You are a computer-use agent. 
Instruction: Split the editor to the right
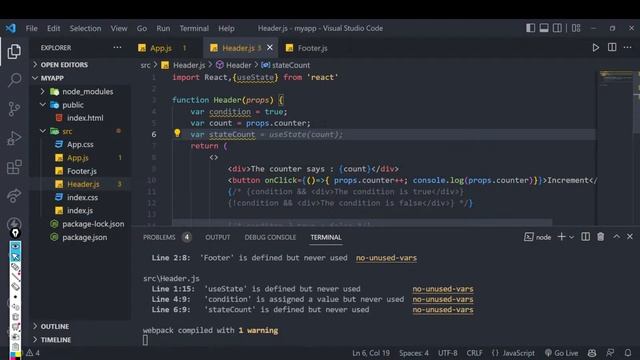612,48
